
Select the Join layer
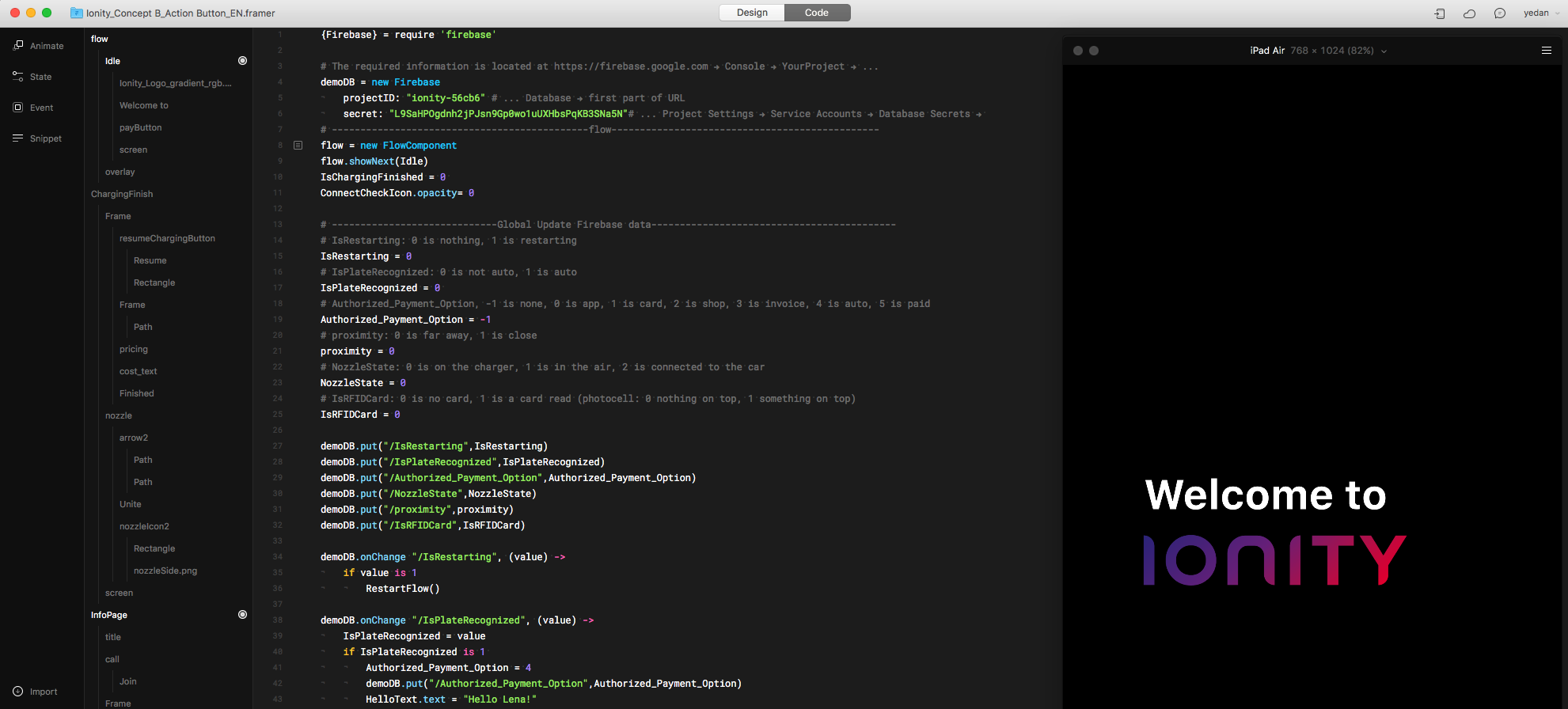click(128, 681)
